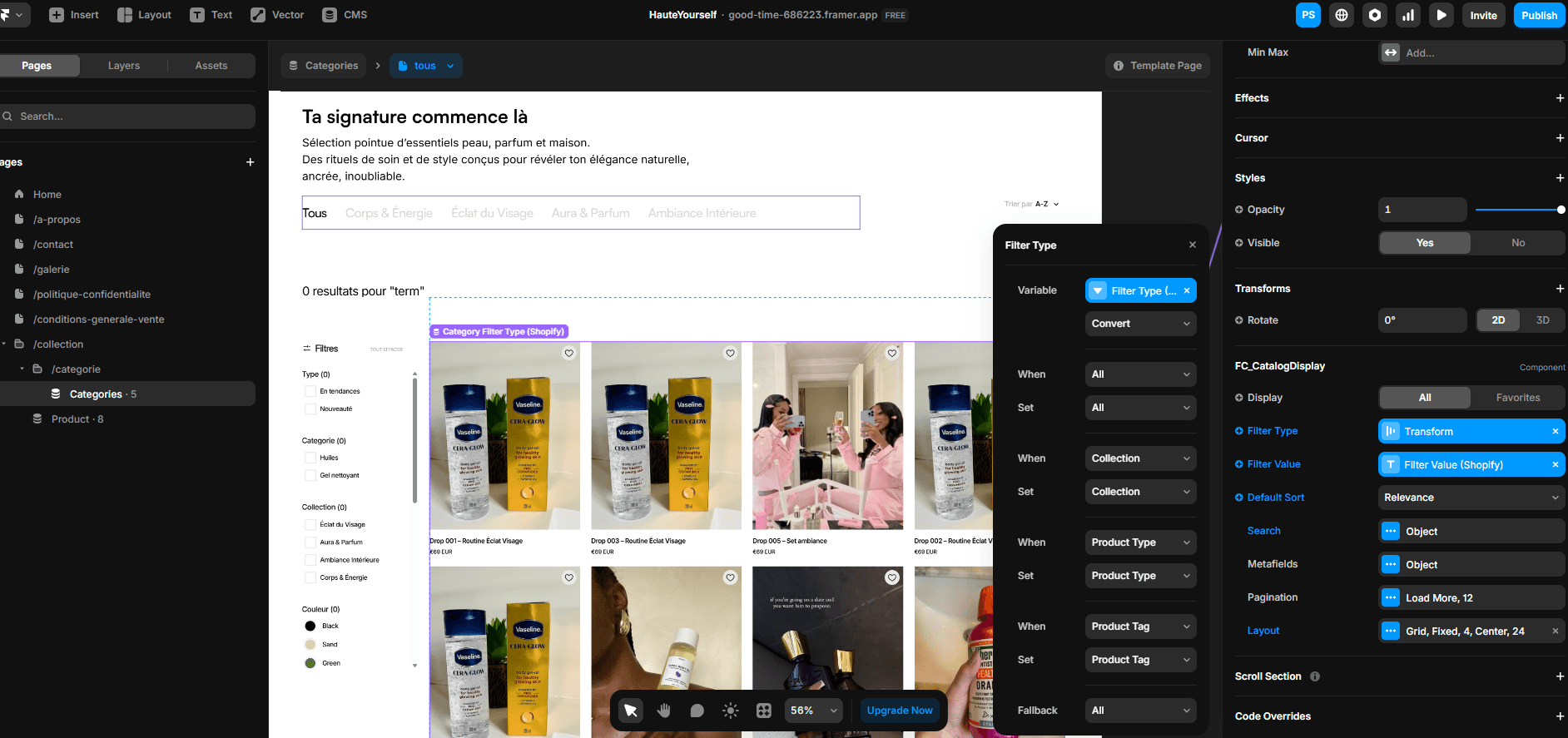Check the Ambiance Intérieure filter checkbox
Viewport: 1568px width, 738px height.
pyautogui.click(x=310, y=560)
